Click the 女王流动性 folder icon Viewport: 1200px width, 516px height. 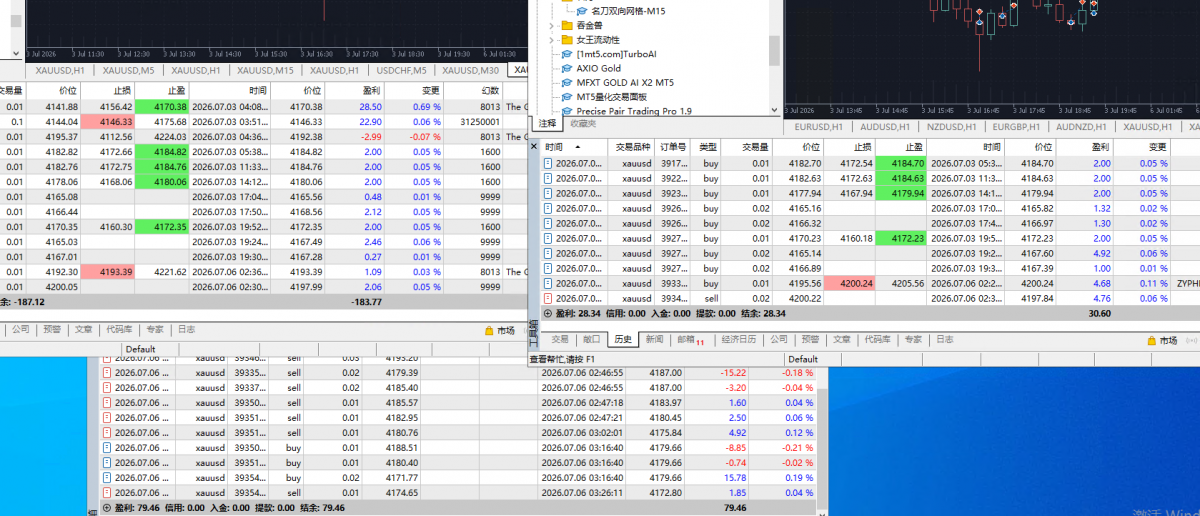tap(567, 39)
